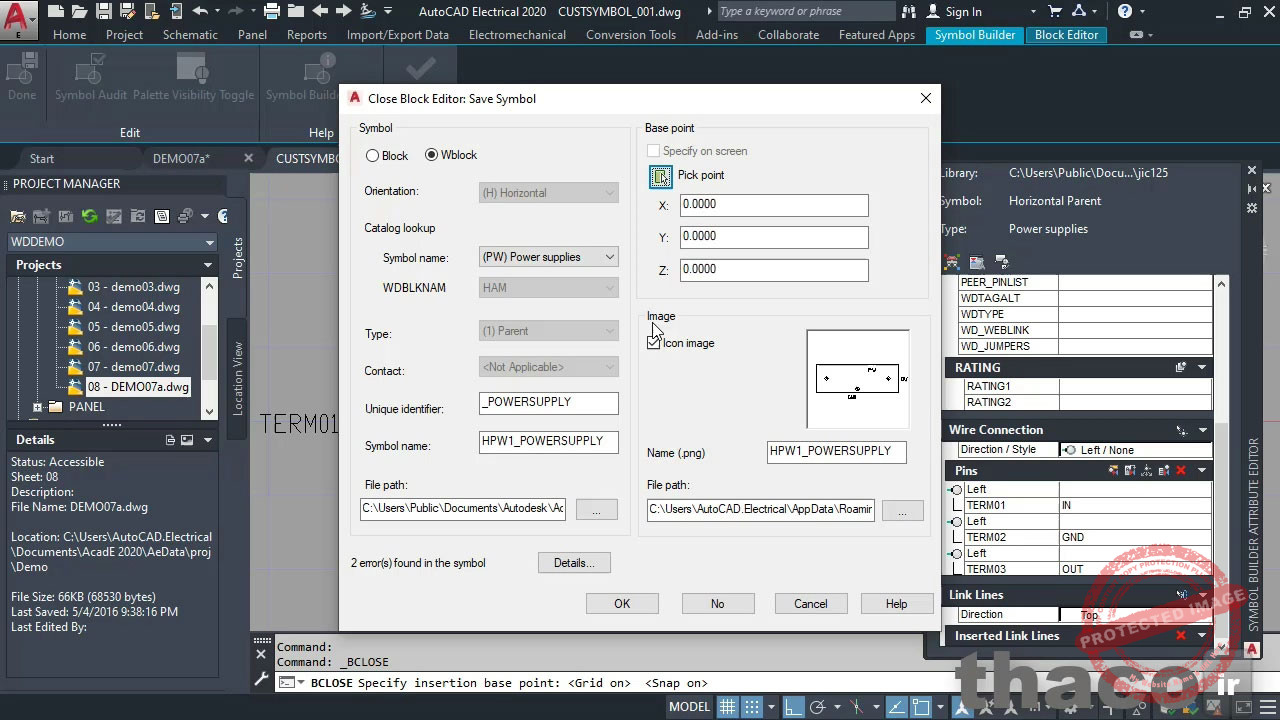
Task: Click Details to view symbol errors
Action: point(573,562)
